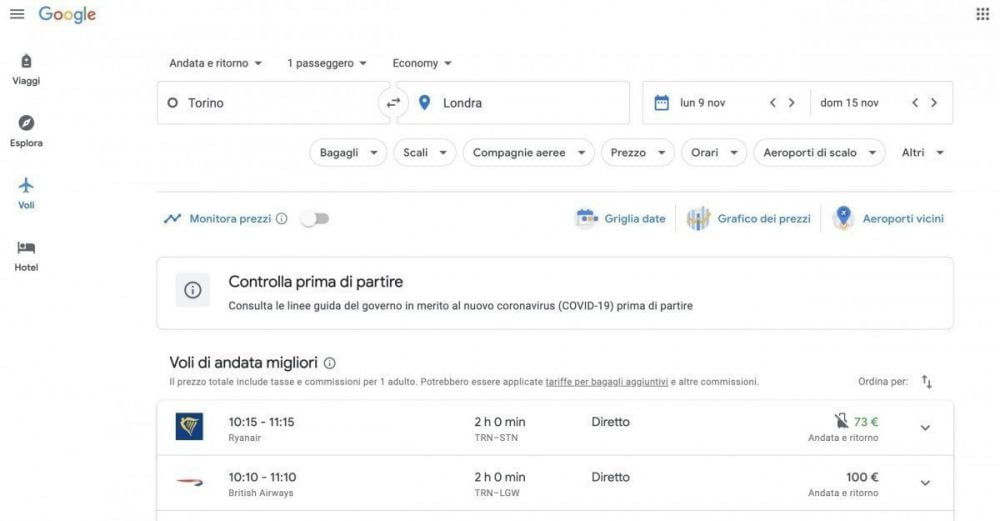This screenshot has width=1000, height=521.
Task: Move departure date one day earlier
Action: tap(772, 103)
